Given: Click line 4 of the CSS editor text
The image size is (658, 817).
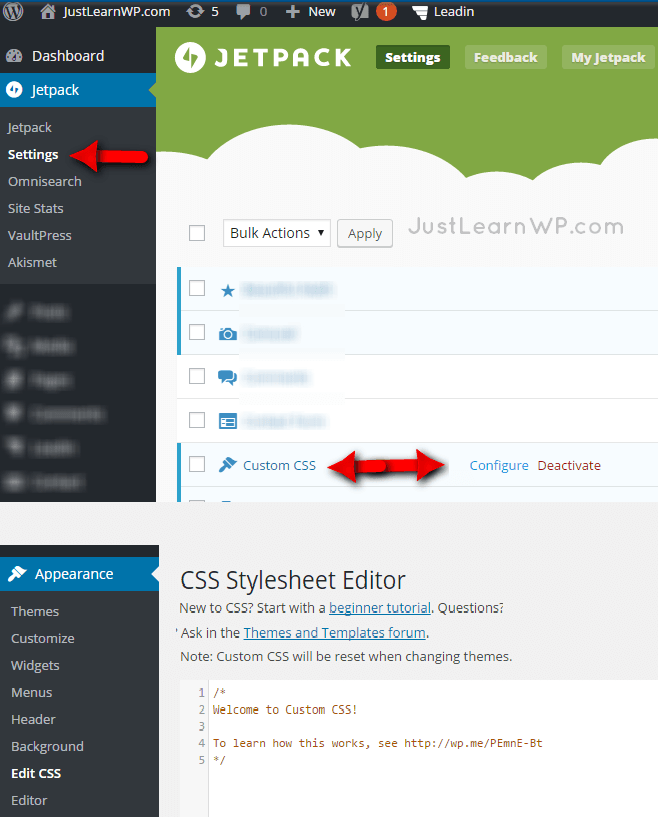Looking at the screenshot, I should [x=377, y=743].
